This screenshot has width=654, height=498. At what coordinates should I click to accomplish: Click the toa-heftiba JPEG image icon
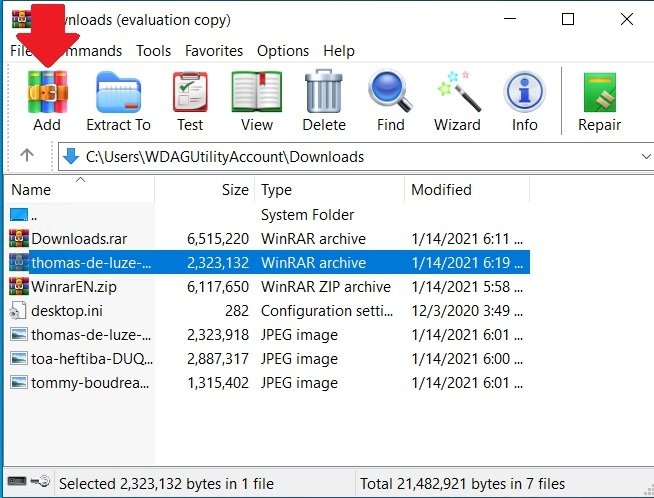tap(19, 359)
